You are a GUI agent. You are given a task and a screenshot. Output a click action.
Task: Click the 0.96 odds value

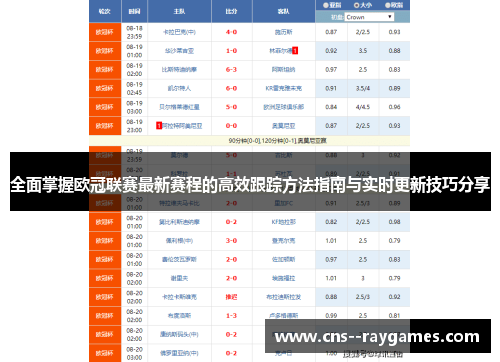(394, 107)
